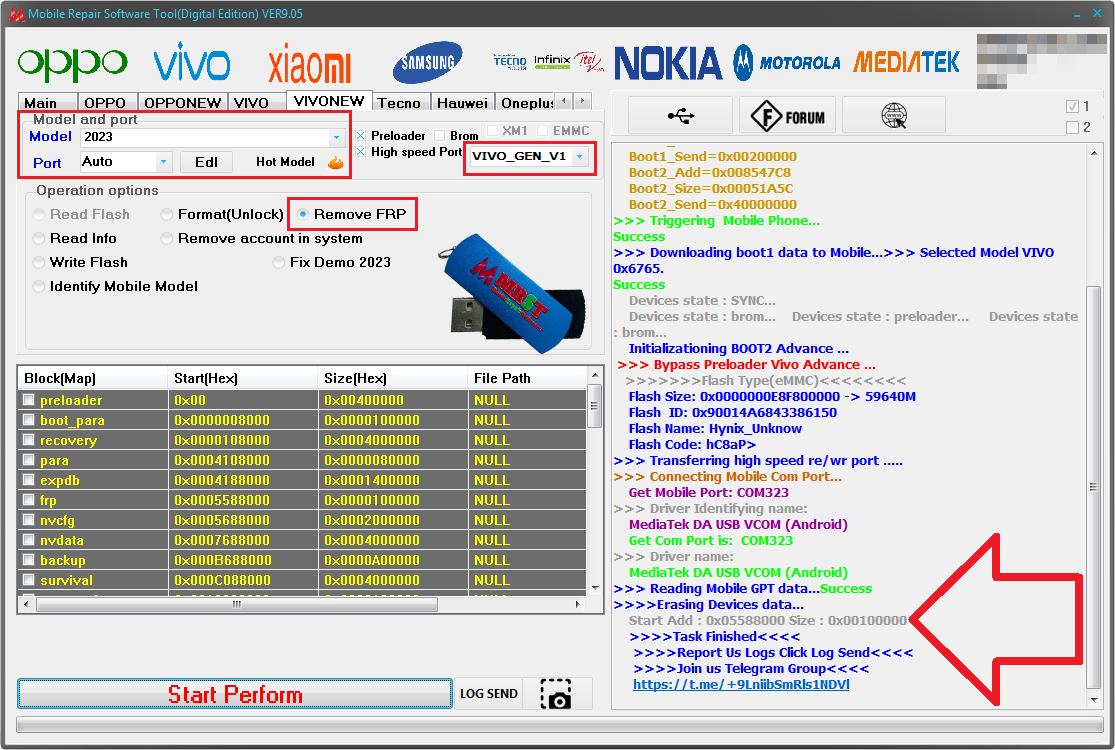Click the bottom progress bar
1115x750 pixels.
tap(560, 724)
